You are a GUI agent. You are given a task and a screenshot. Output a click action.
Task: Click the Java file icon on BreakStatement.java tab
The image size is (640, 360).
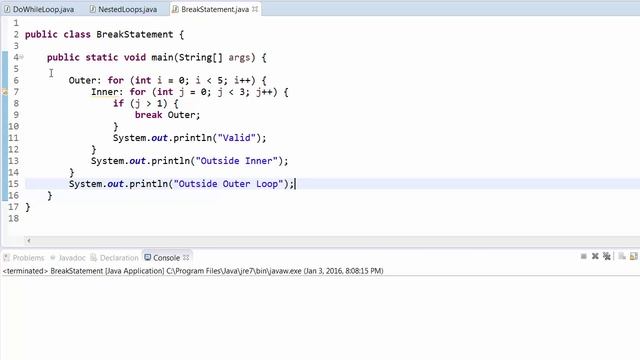point(176,9)
